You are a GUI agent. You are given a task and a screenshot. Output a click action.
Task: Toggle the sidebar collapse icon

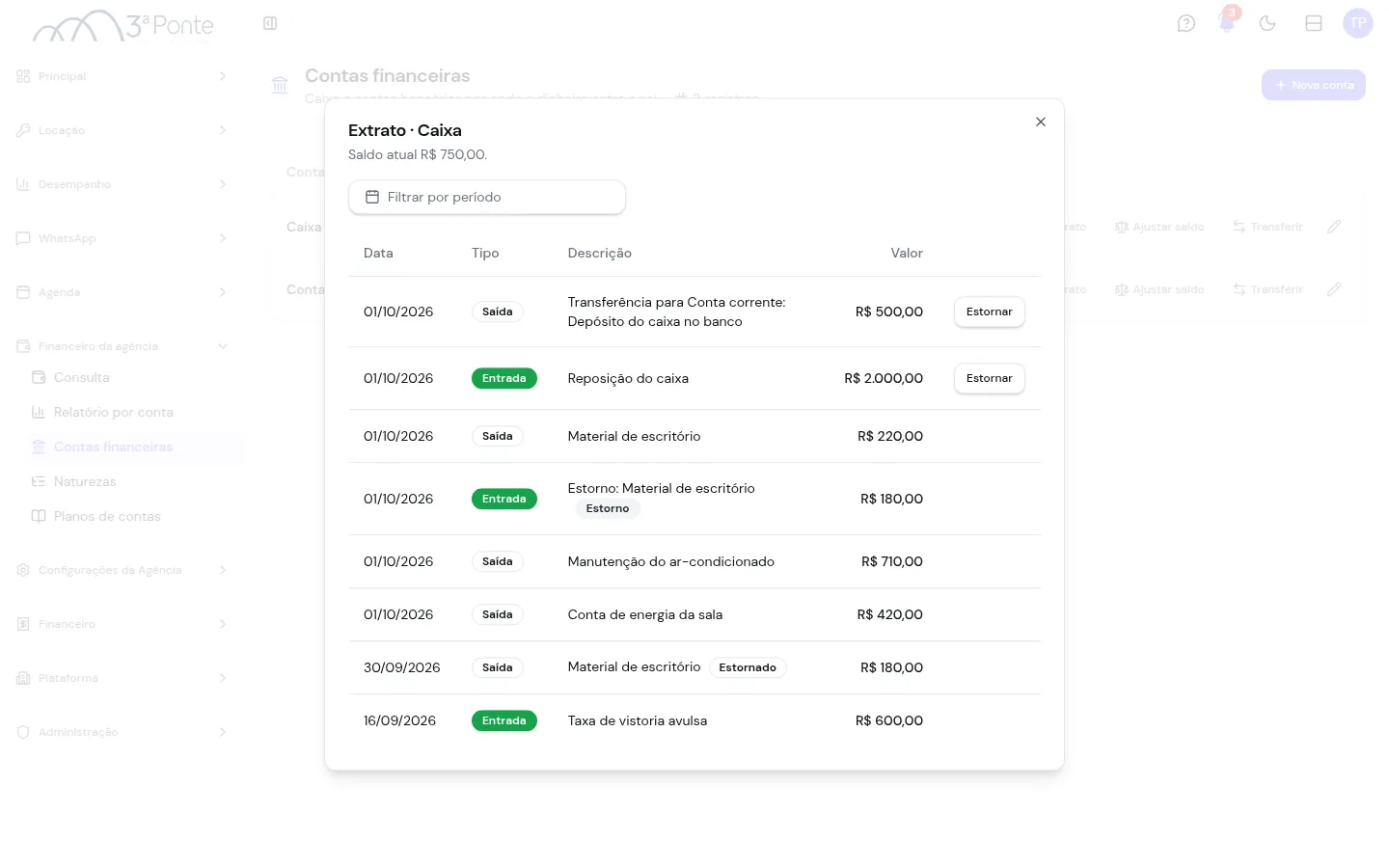pyautogui.click(x=270, y=23)
